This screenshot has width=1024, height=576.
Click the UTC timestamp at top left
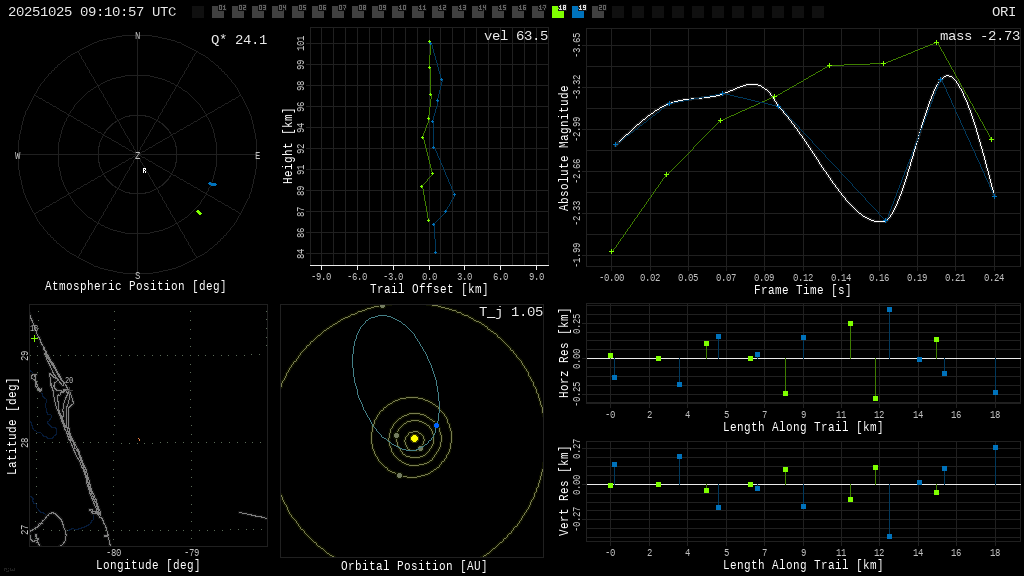[92, 12]
